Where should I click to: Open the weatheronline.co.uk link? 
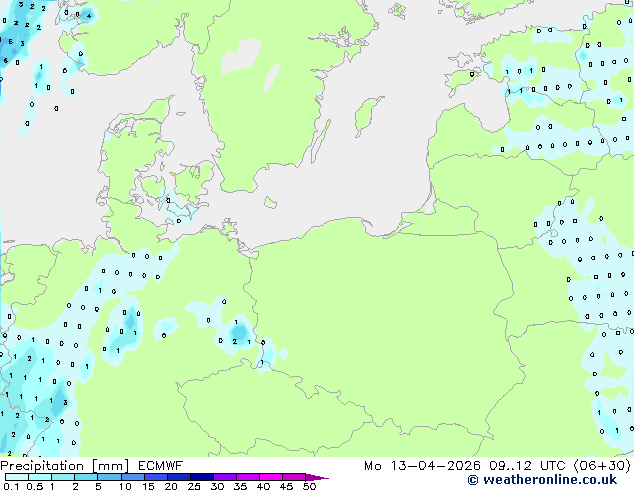pyautogui.click(x=542, y=480)
